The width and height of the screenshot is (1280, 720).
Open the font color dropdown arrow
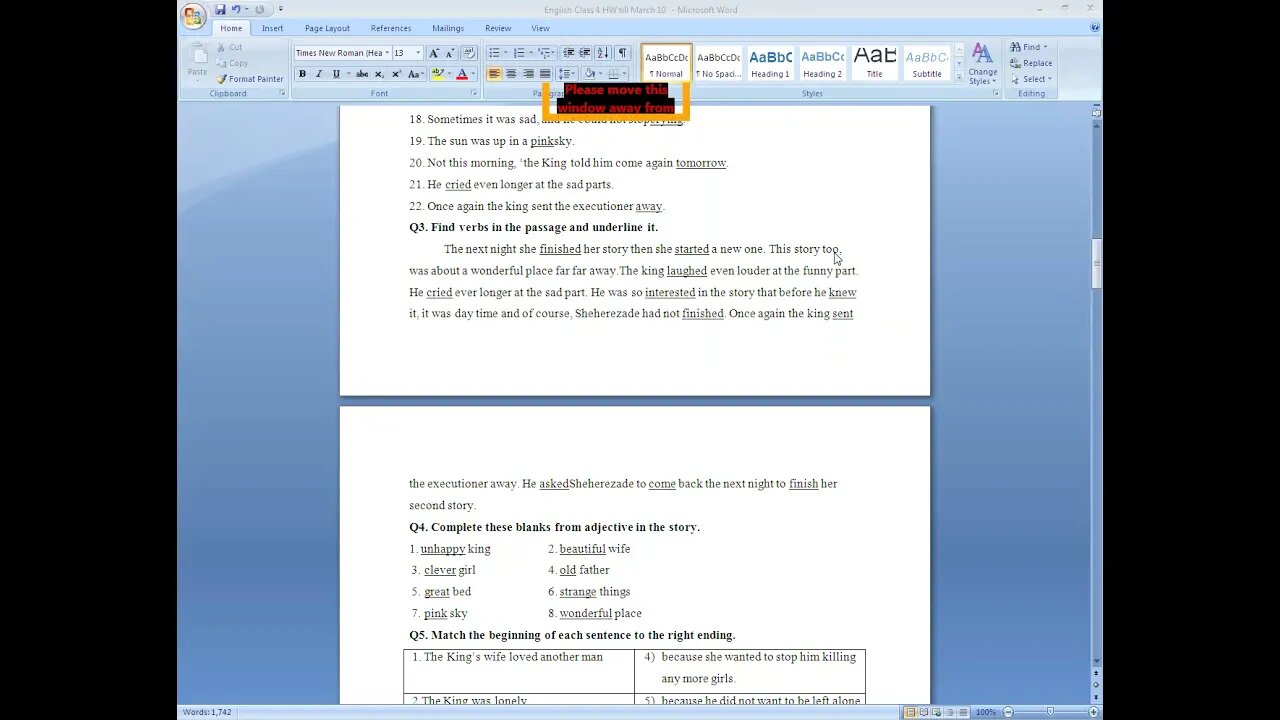click(472, 74)
